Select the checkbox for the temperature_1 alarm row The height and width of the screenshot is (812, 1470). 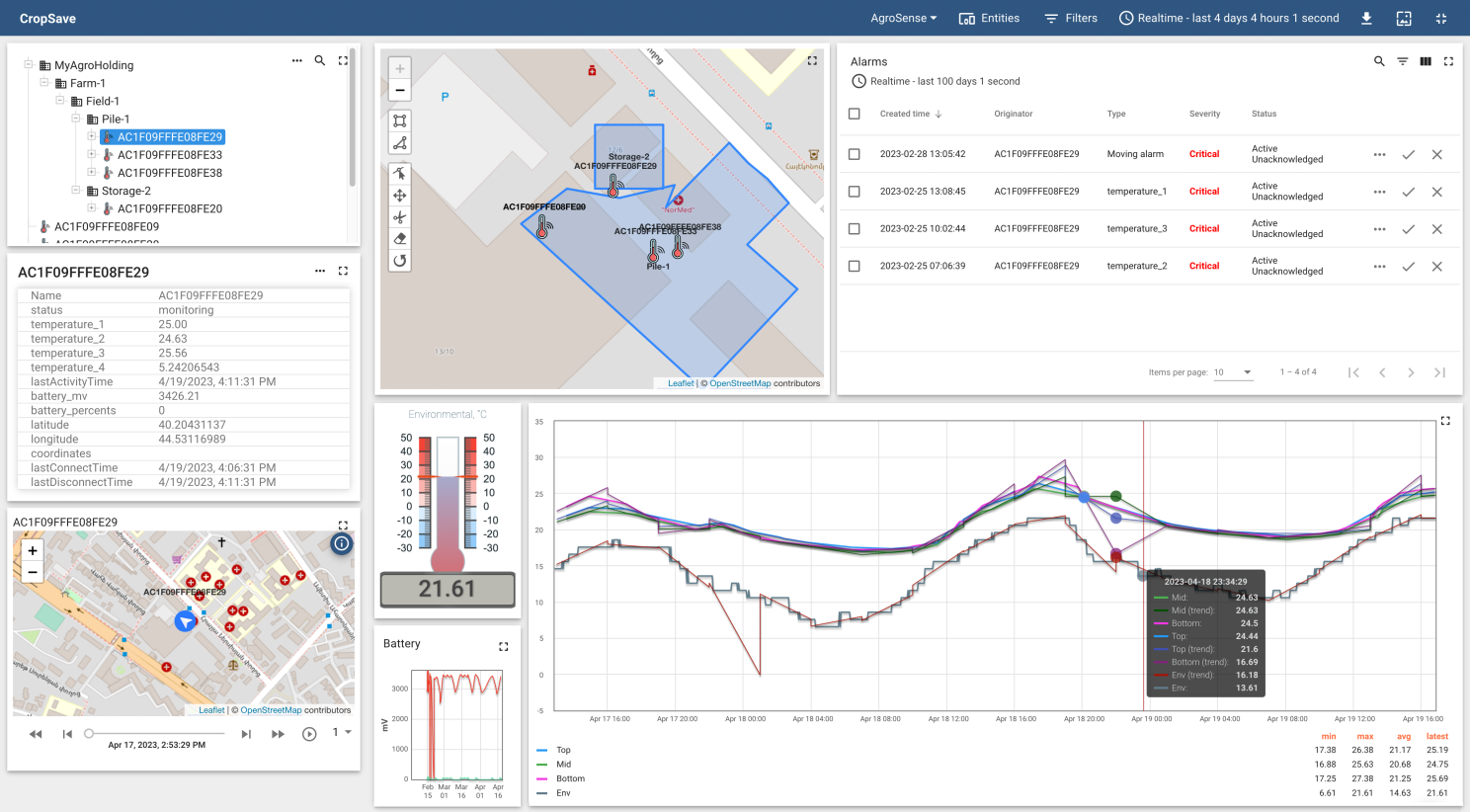coord(855,192)
